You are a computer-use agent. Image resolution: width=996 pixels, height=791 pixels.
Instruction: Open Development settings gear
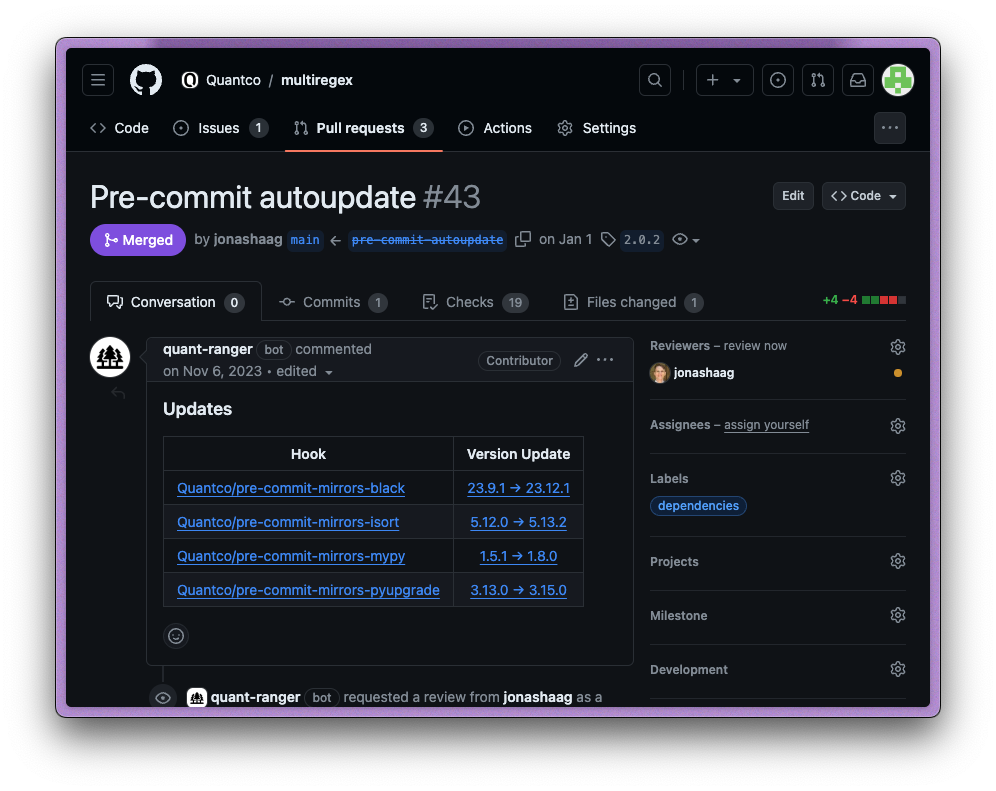898,669
